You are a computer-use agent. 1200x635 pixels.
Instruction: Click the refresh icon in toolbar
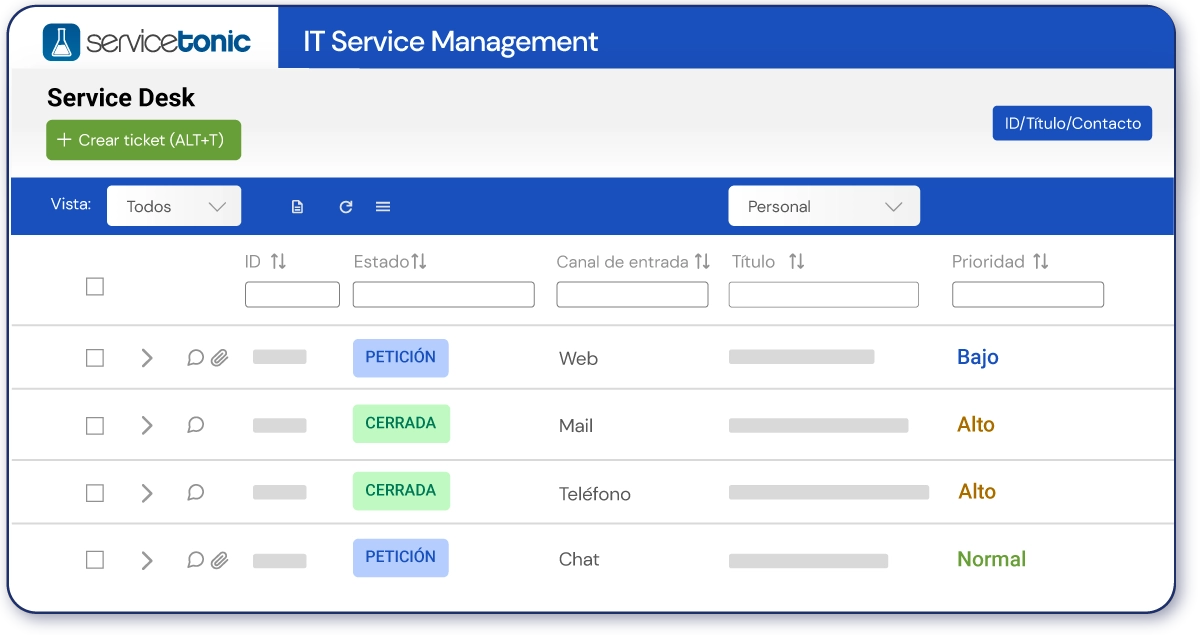(x=346, y=207)
